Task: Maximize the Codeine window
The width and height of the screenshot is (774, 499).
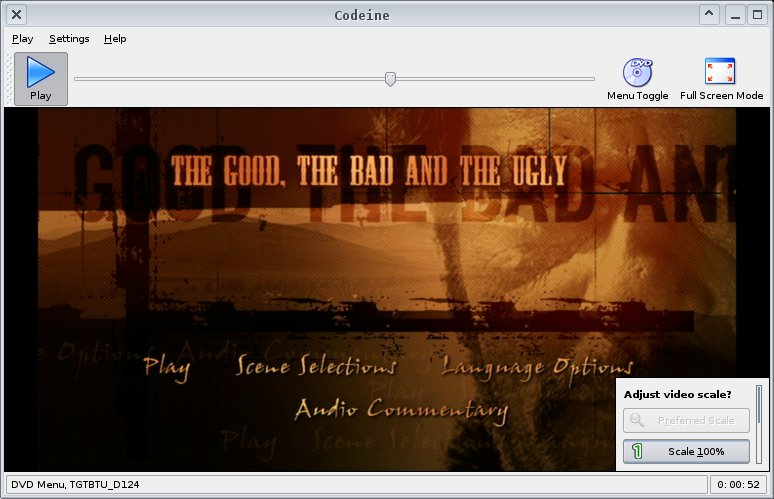Action: (758, 15)
